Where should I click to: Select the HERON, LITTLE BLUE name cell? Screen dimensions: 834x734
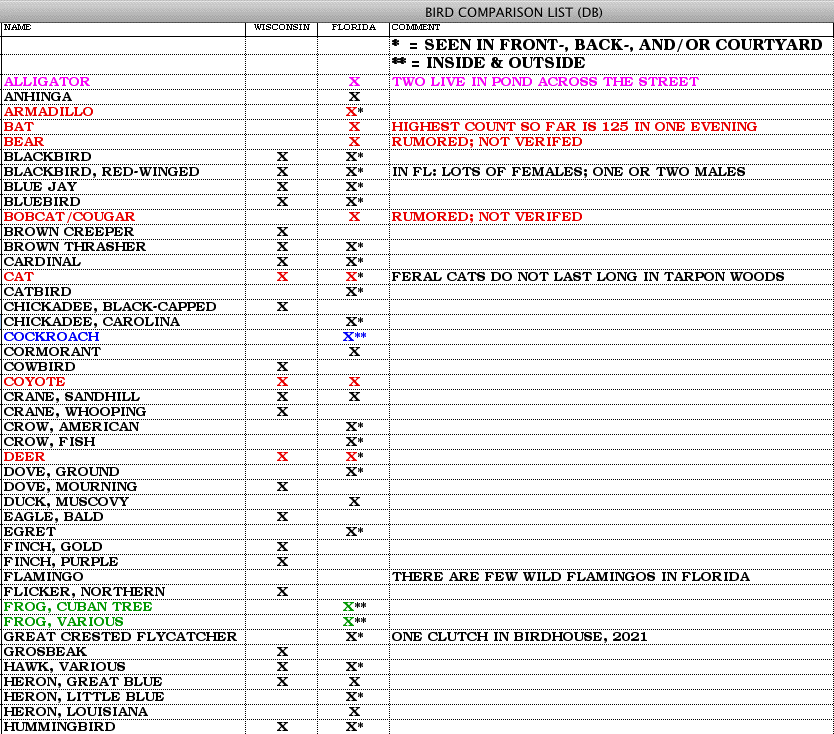tap(123, 697)
